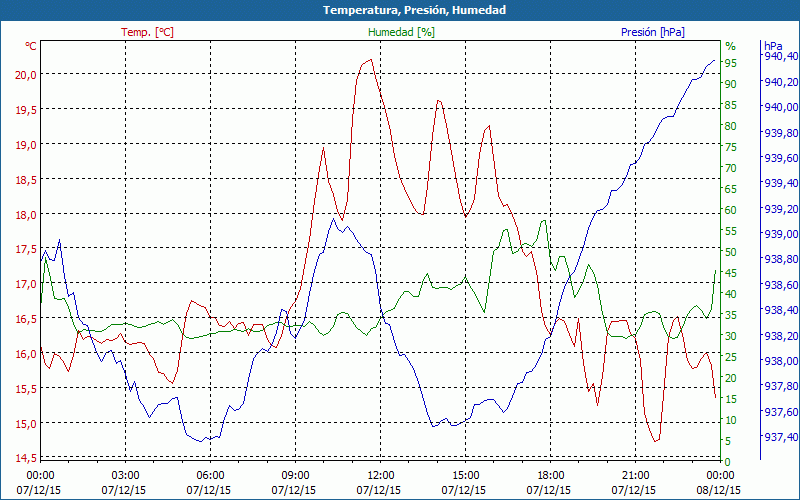800x500 pixels.
Task: Click the green '%' unit label
Action: tap(731, 46)
